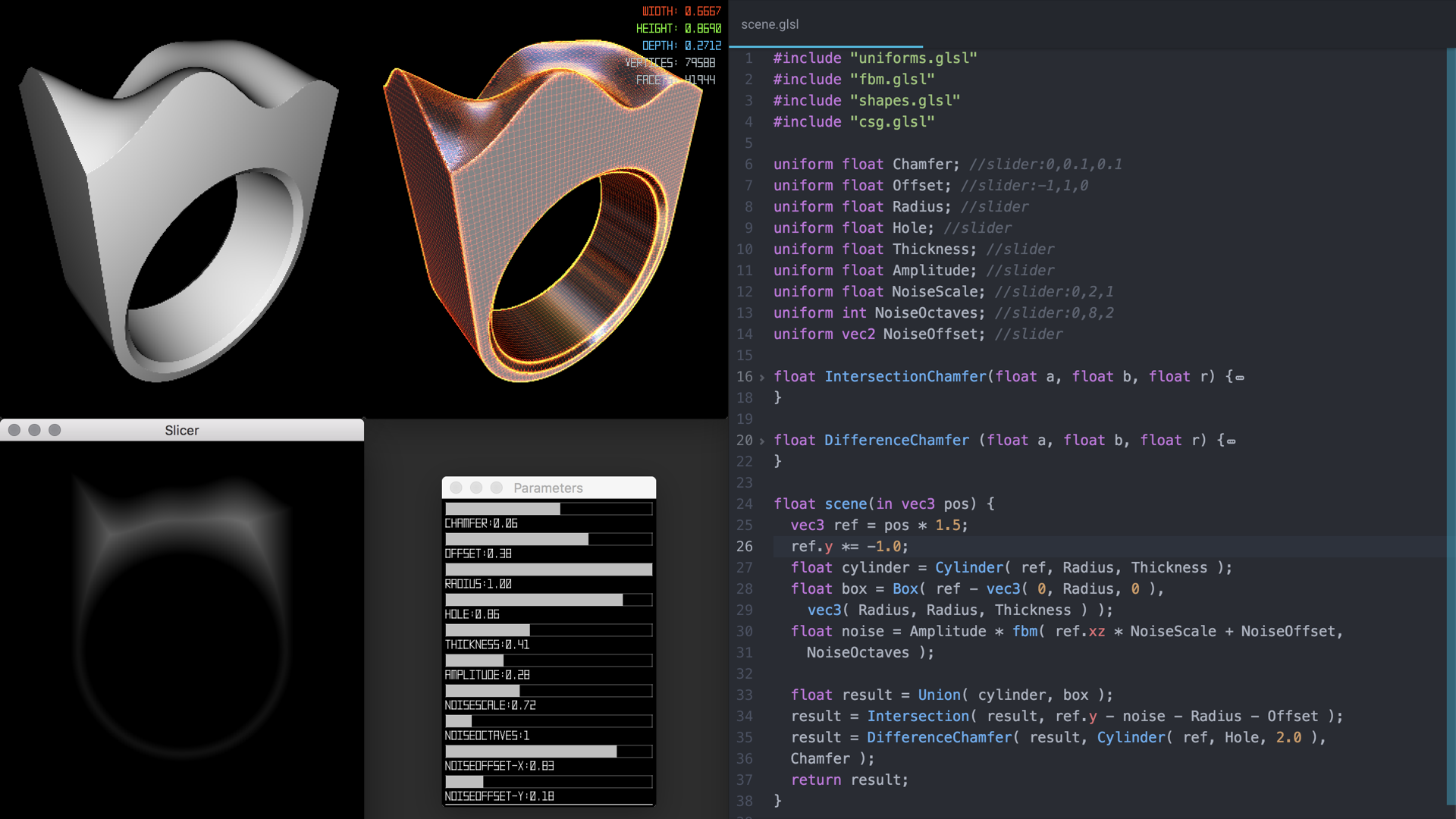Screen dimensions: 1456x819
Task: Expand folded DifferenceChamfer function at line 20
Action: [762, 441]
